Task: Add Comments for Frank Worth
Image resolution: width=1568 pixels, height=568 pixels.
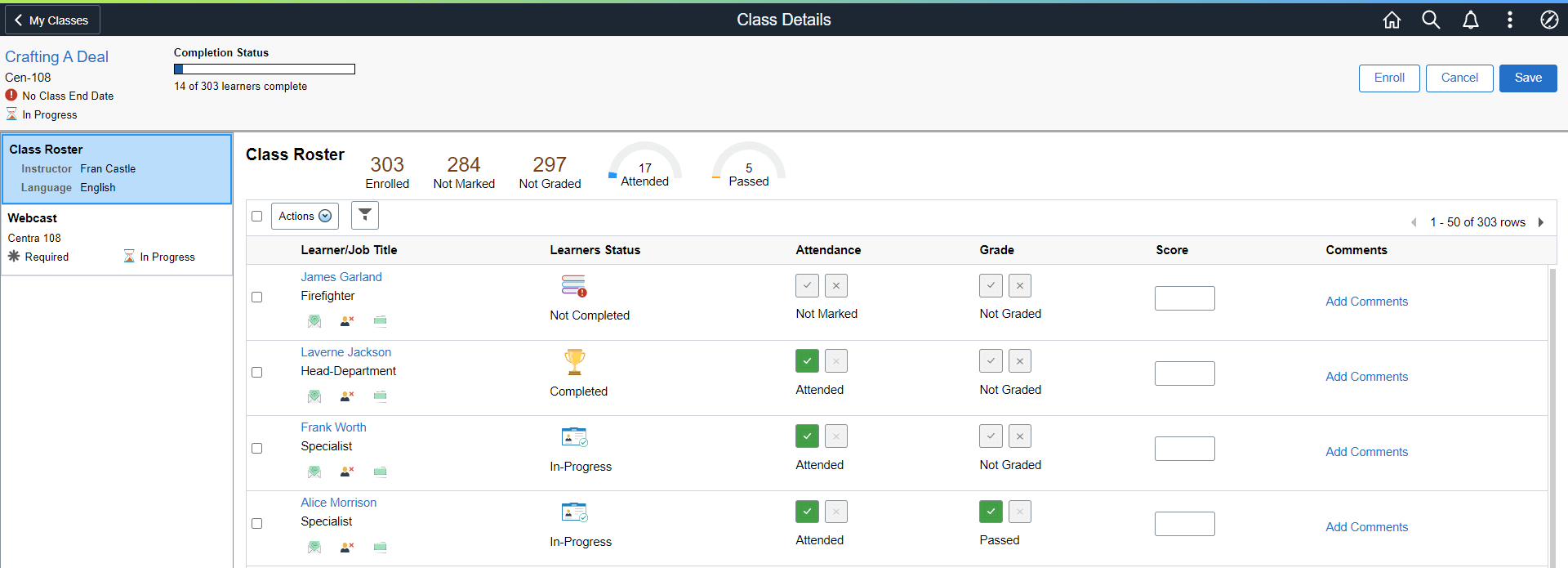Action: click(1366, 452)
